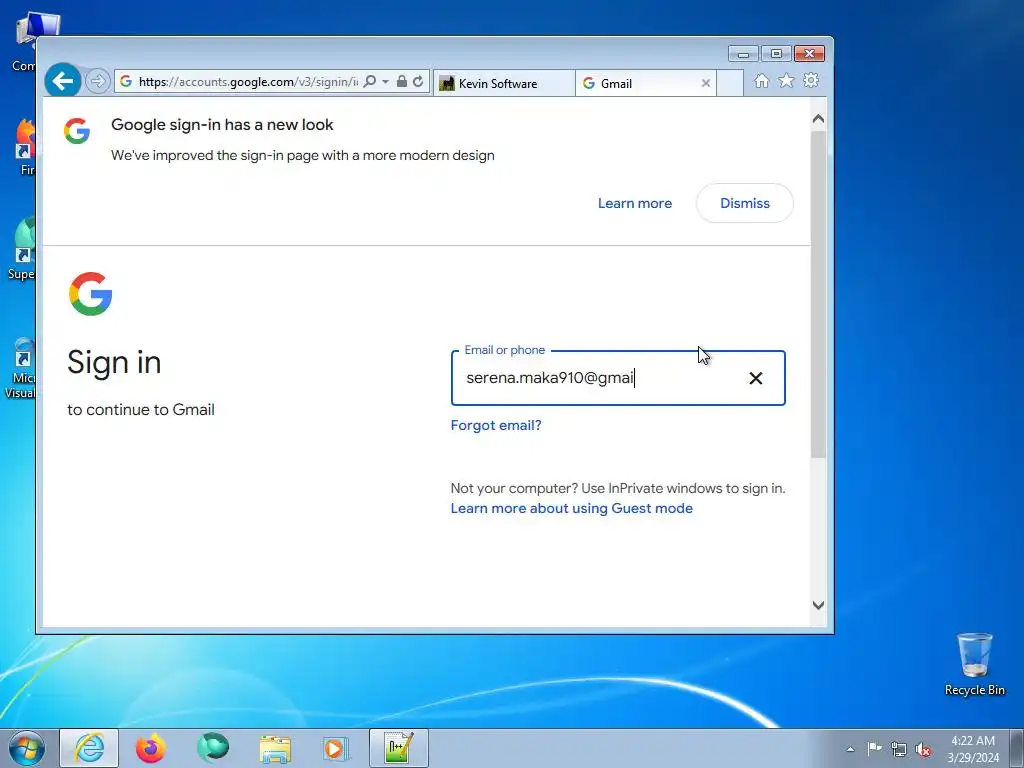Click the search magnifier in address bar
The width and height of the screenshot is (1024, 768).
(370, 82)
